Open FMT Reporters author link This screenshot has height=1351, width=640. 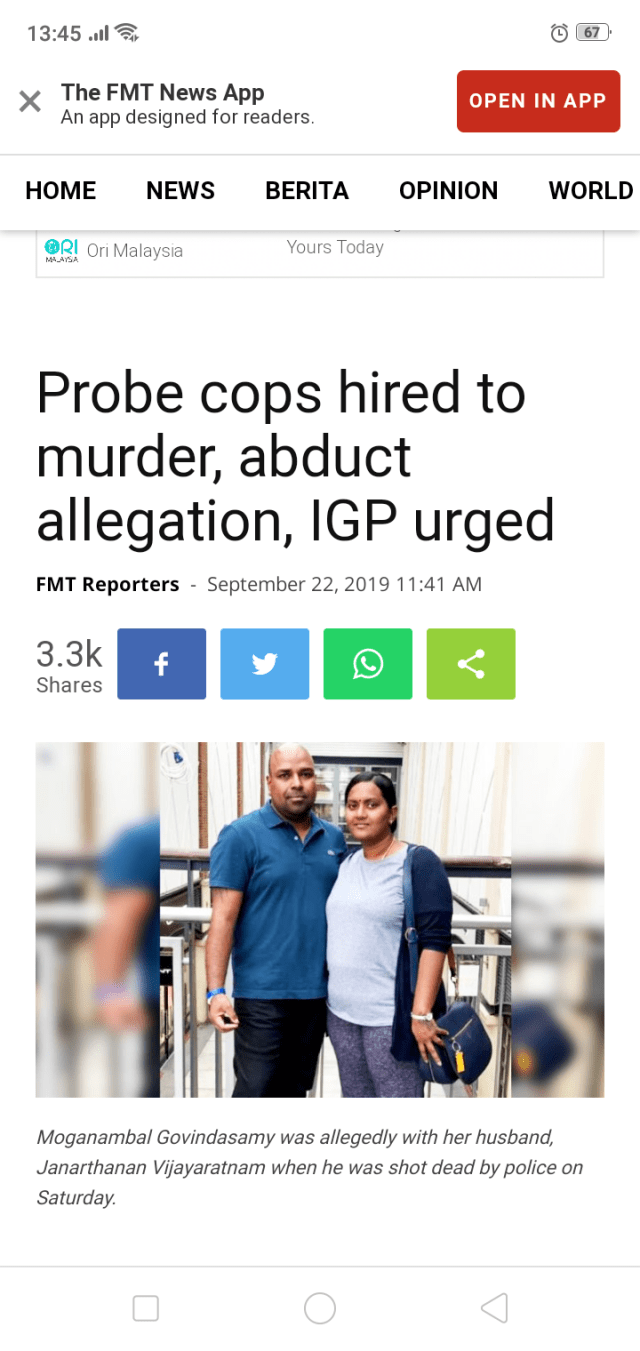pos(107,584)
